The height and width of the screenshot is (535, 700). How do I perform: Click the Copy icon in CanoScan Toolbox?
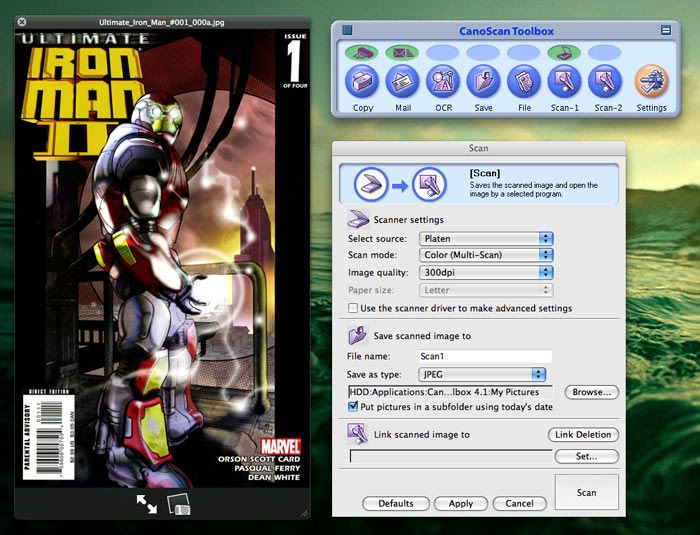pos(362,81)
